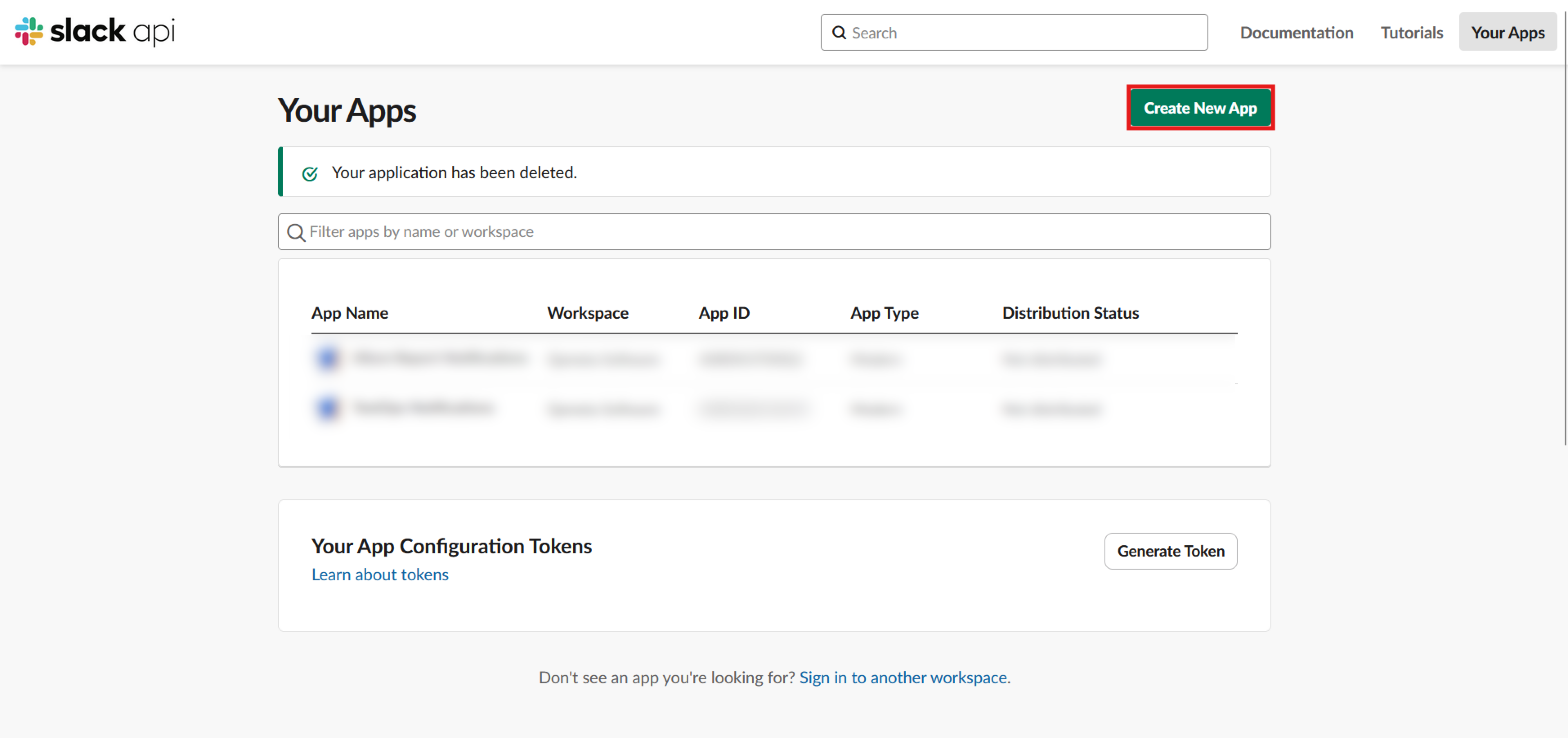Open the second app row in table
The height and width of the screenshot is (738, 1568).
tap(423, 408)
